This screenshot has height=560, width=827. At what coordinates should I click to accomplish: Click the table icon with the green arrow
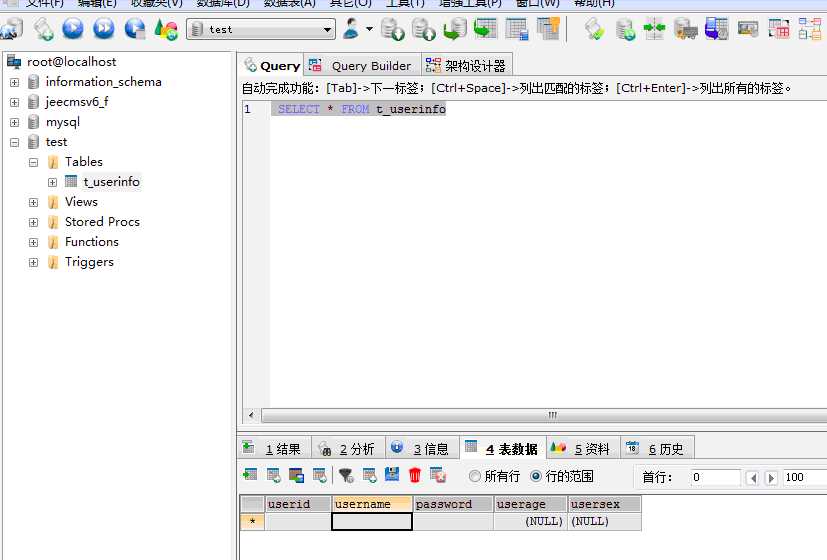[x=485, y=28]
